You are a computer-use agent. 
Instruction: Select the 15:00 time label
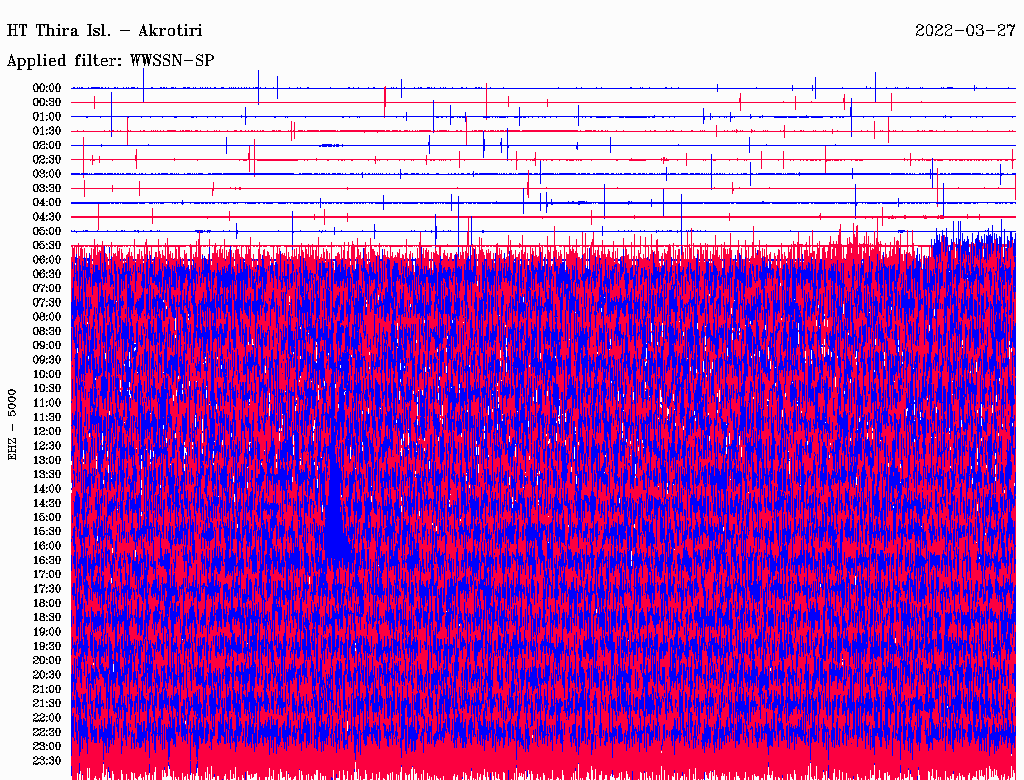pyautogui.click(x=47, y=517)
